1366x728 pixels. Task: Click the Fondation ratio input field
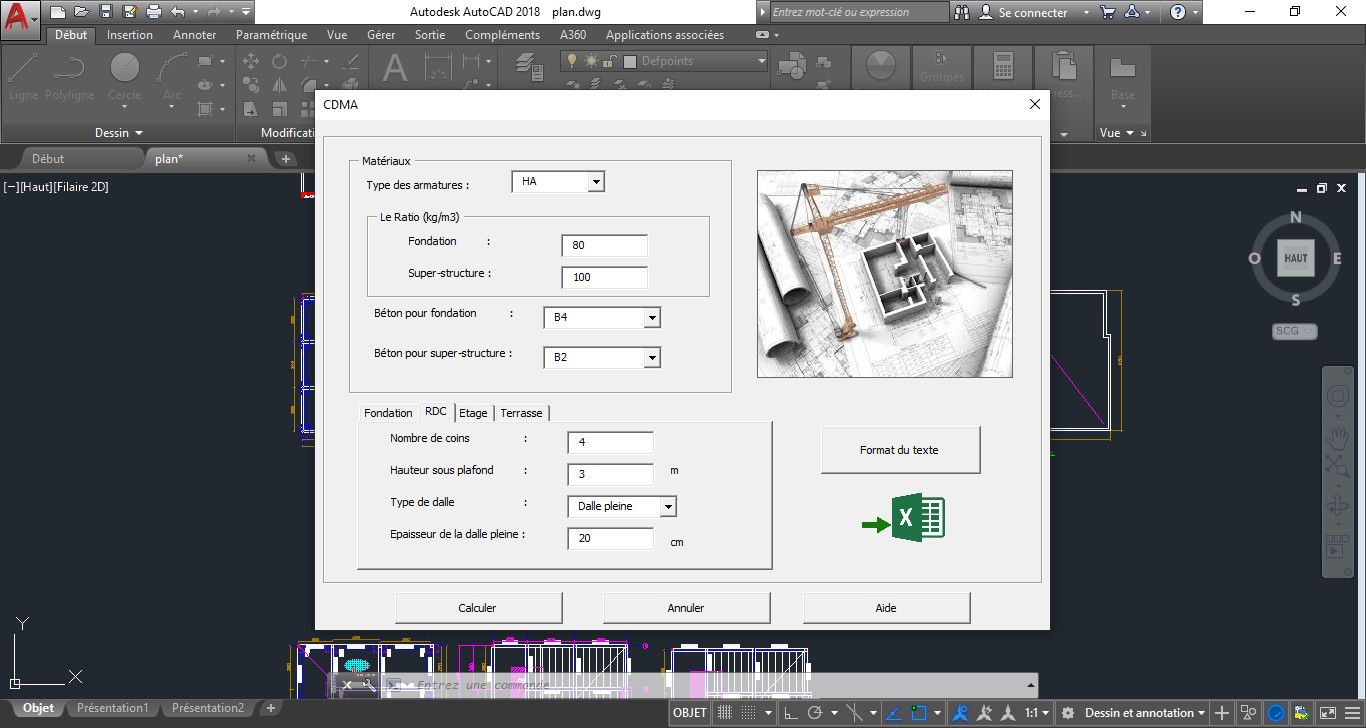(x=605, y=245)
